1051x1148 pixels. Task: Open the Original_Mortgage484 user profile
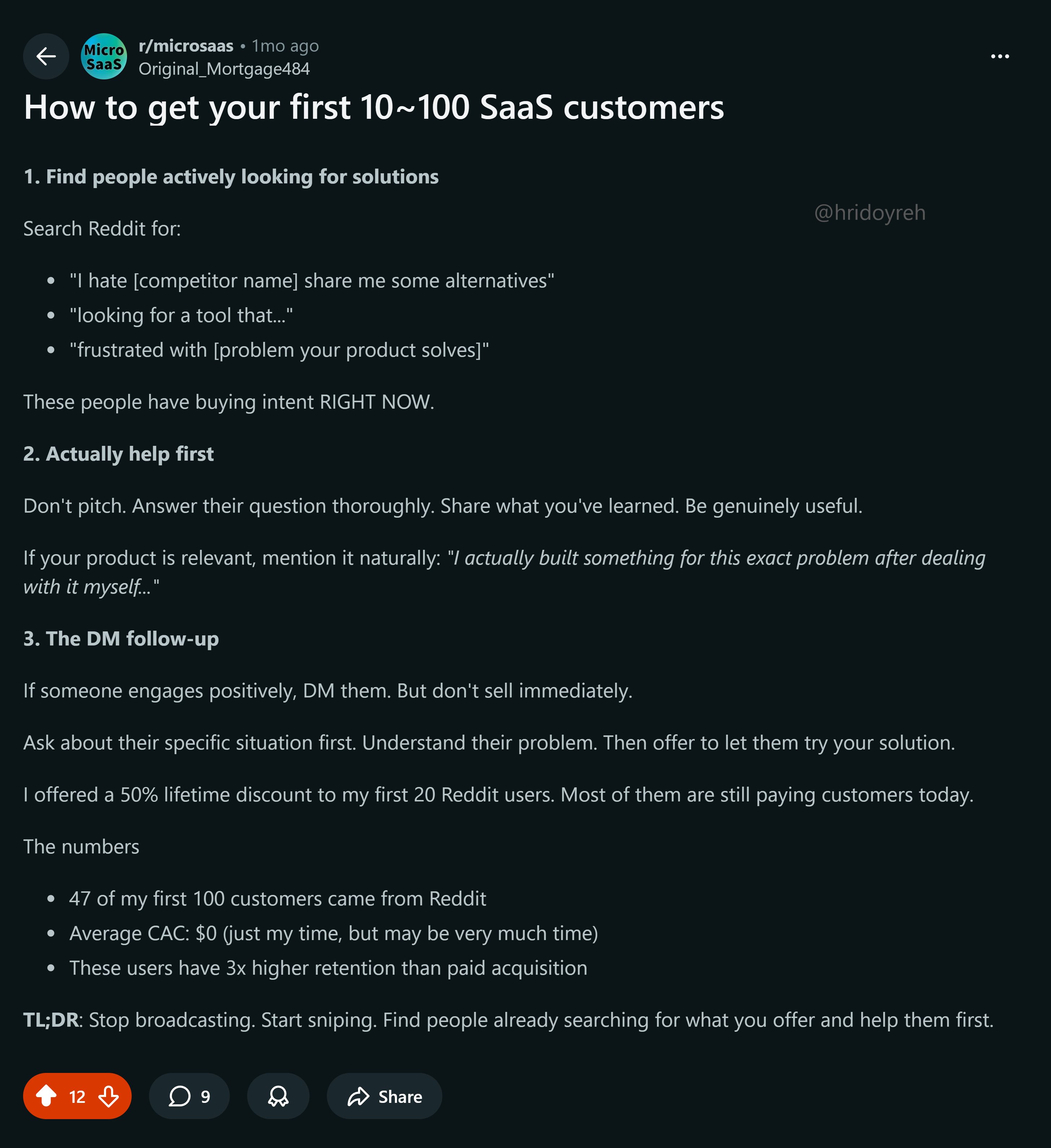(x=224, y=69)
